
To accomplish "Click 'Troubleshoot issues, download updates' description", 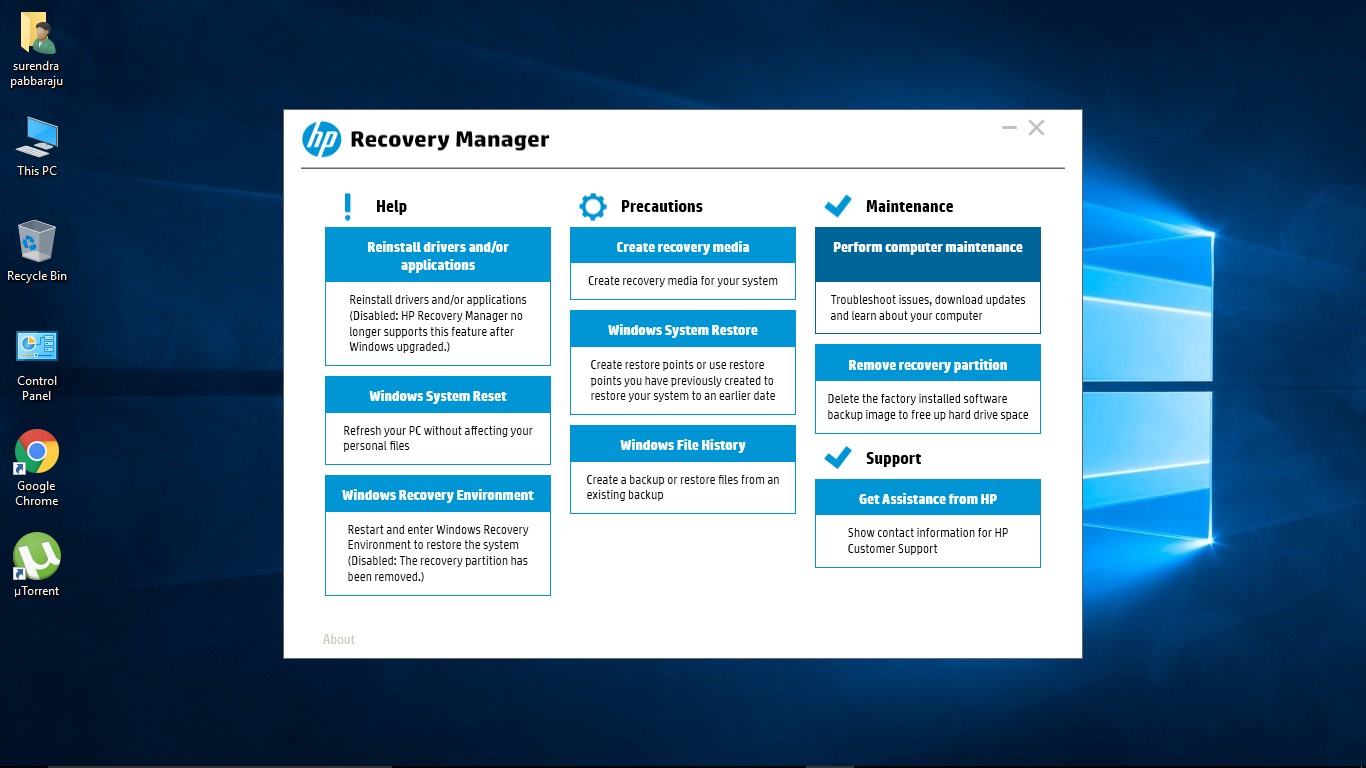I will (x=928, y=307).
